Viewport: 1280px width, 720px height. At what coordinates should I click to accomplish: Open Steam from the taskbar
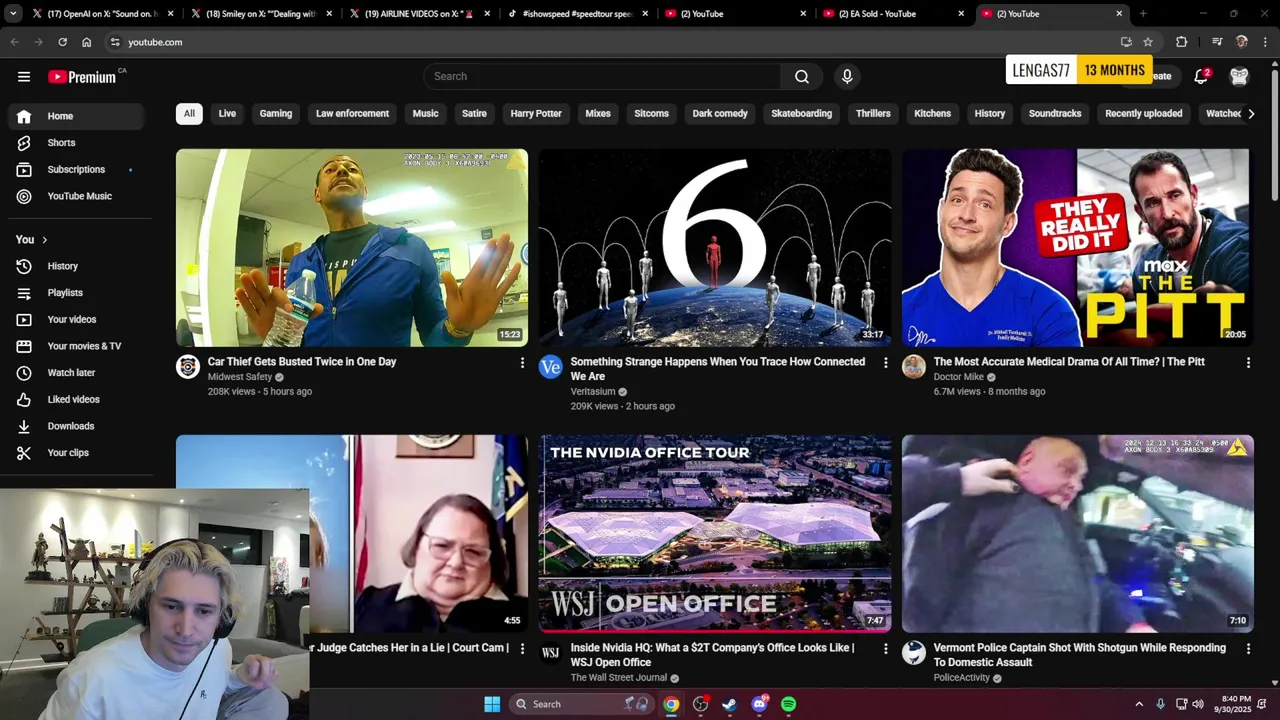point(729,704)
